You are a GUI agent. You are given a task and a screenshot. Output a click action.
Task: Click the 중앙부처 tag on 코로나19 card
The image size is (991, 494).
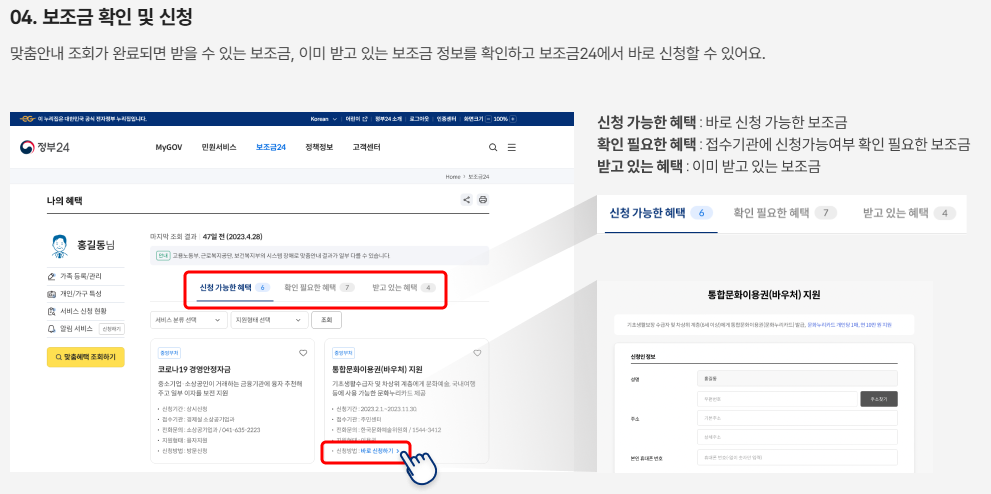[169, 353]
